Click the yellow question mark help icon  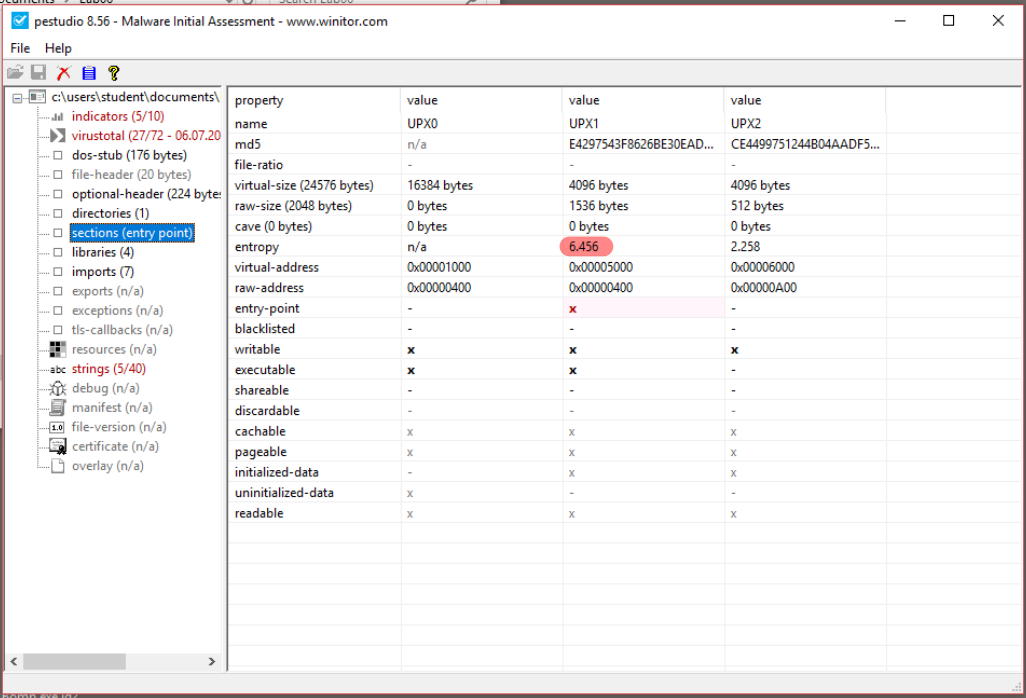[114, 73]
